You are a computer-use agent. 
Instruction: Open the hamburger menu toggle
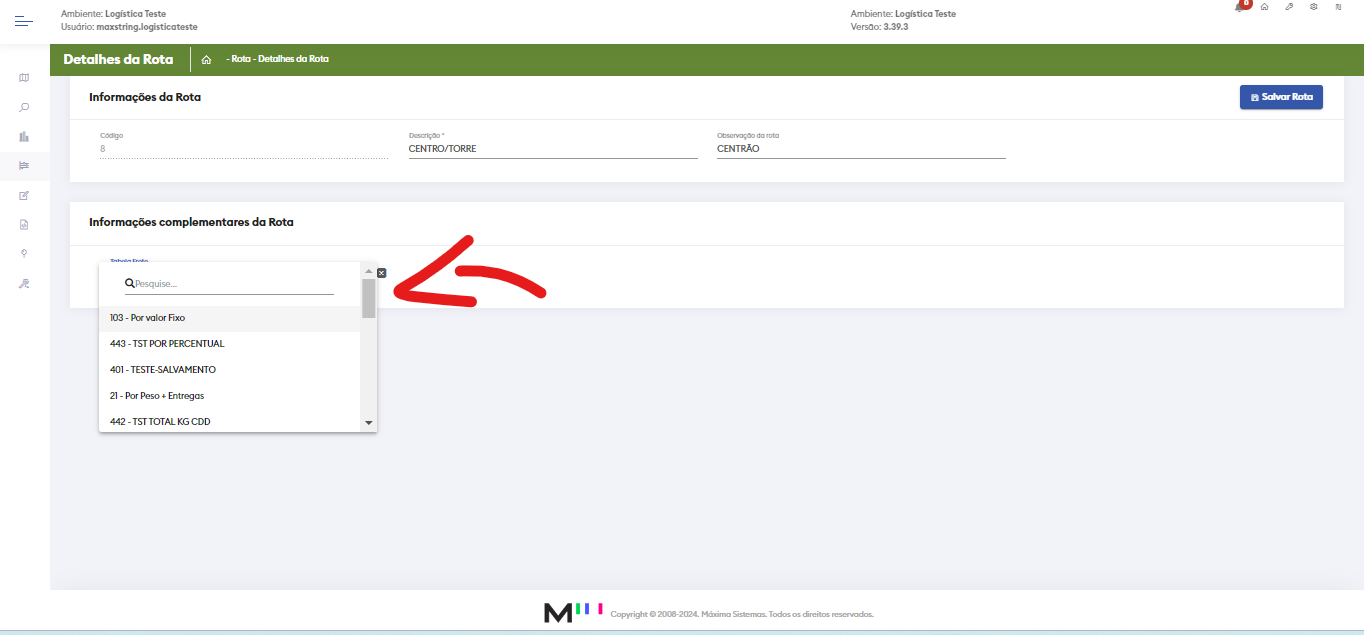tap(24, 21)
